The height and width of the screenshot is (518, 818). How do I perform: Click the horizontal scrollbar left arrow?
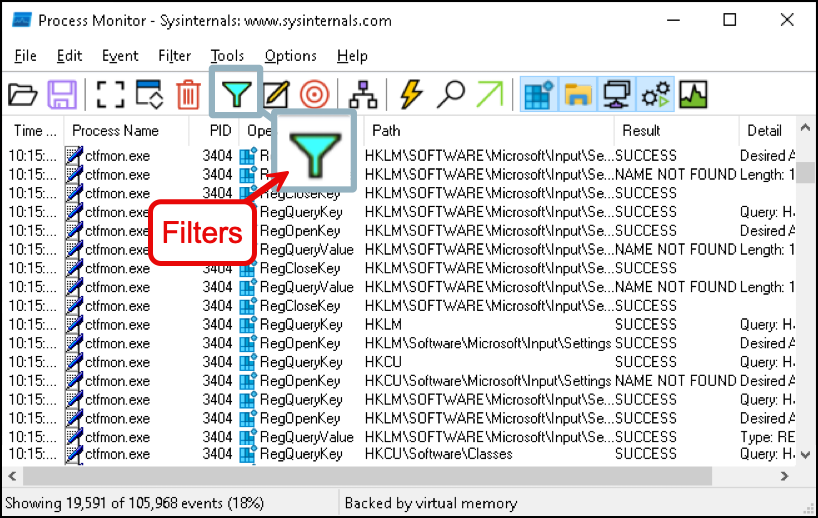pos(13,476)
